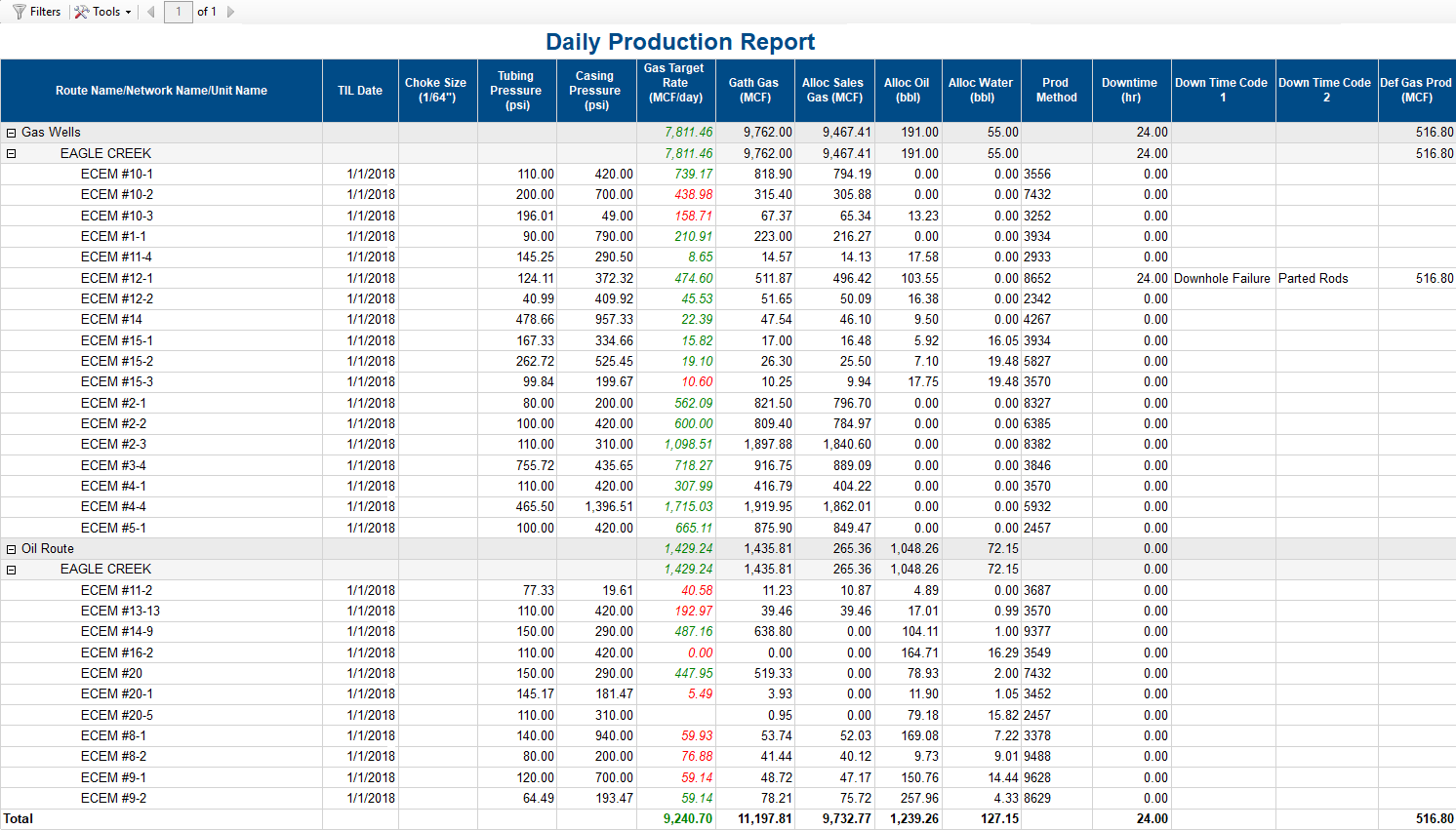The height and width of the screenshot is (830, 1456).
Task: Go to next page arrow
Action: coord(230,12)
